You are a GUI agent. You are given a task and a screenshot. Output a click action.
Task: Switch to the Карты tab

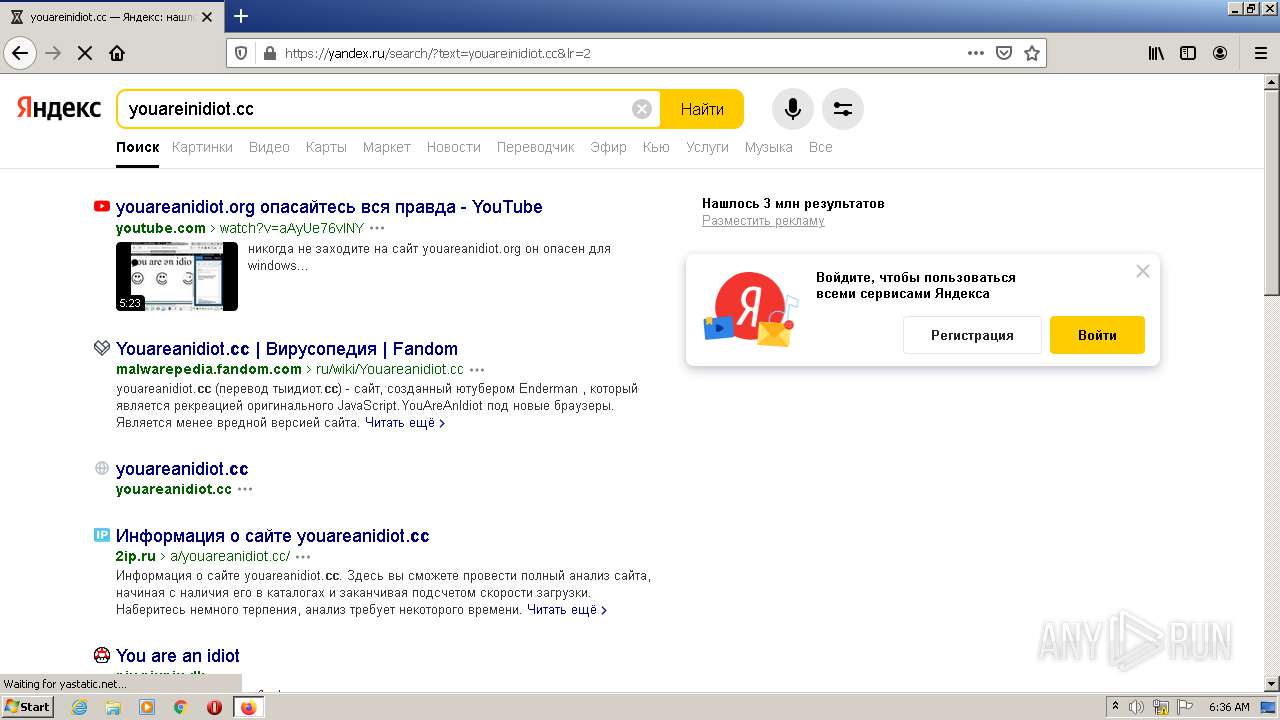pos(326,147)
